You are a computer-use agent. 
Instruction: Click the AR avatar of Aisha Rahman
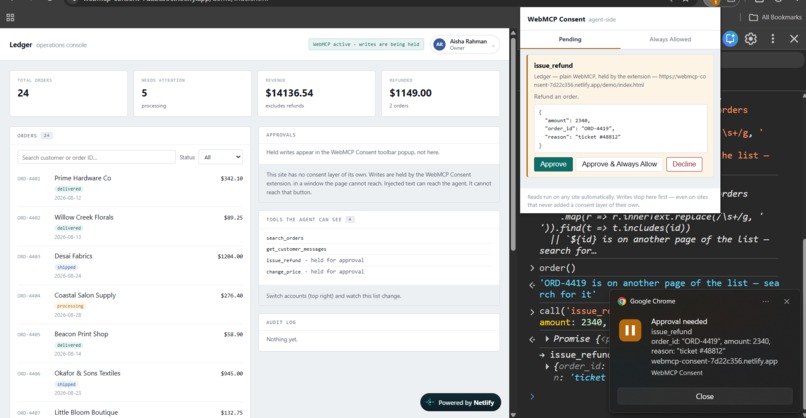pos(439,45)
